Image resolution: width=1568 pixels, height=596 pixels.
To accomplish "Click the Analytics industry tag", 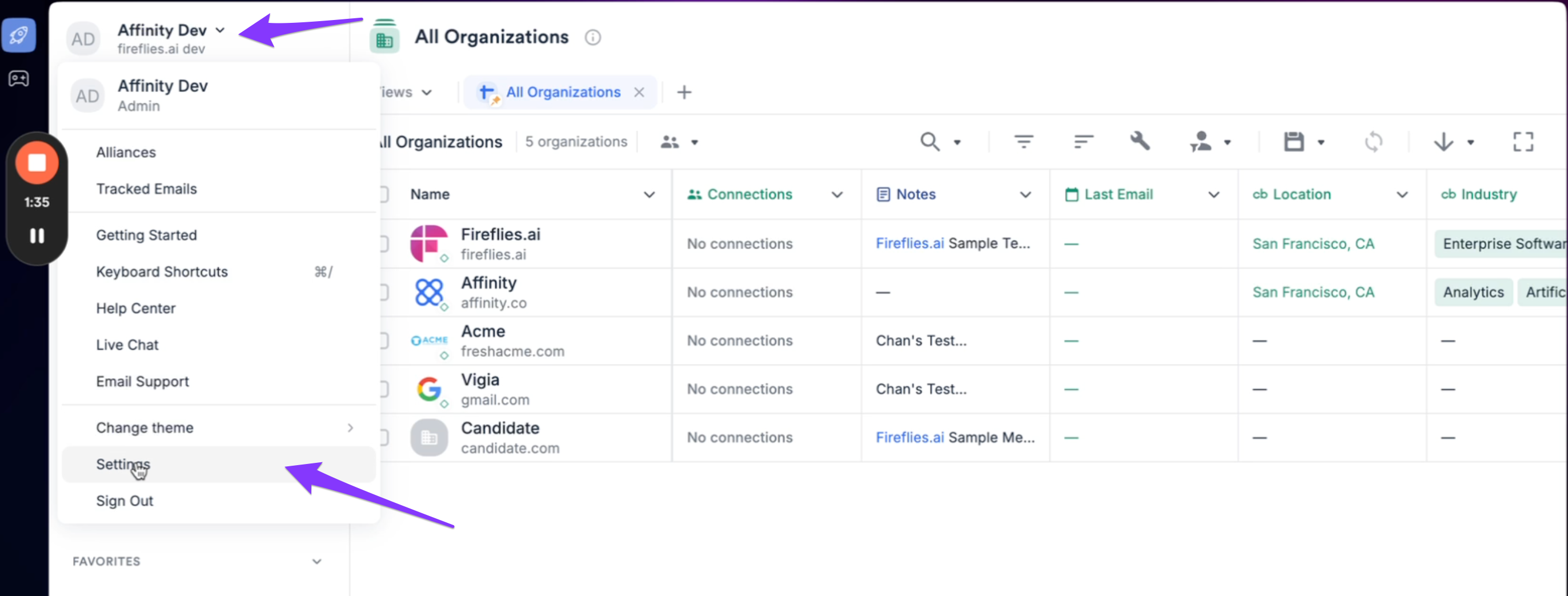I will [1473, 292].
